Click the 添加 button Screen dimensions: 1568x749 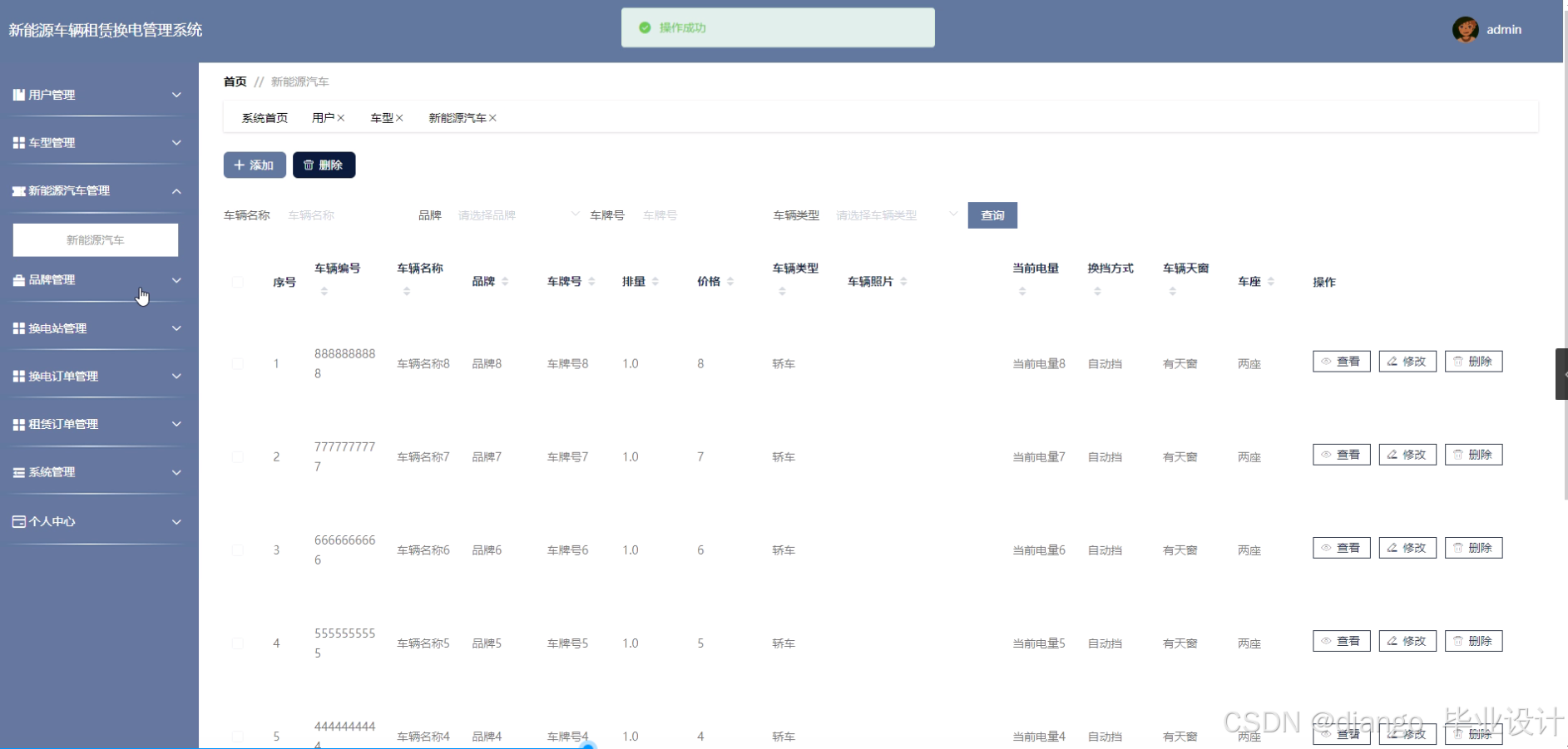(255, 165)
